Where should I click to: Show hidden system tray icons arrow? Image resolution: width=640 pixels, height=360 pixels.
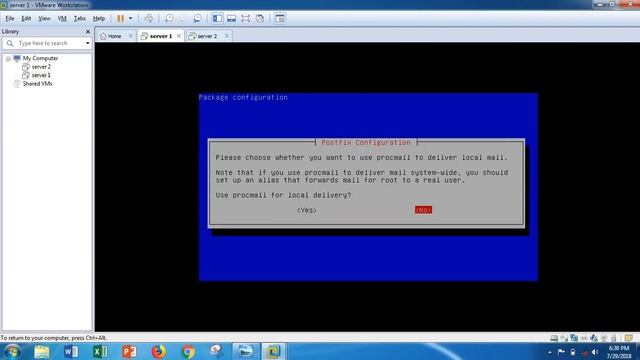[x=550, y=352]
